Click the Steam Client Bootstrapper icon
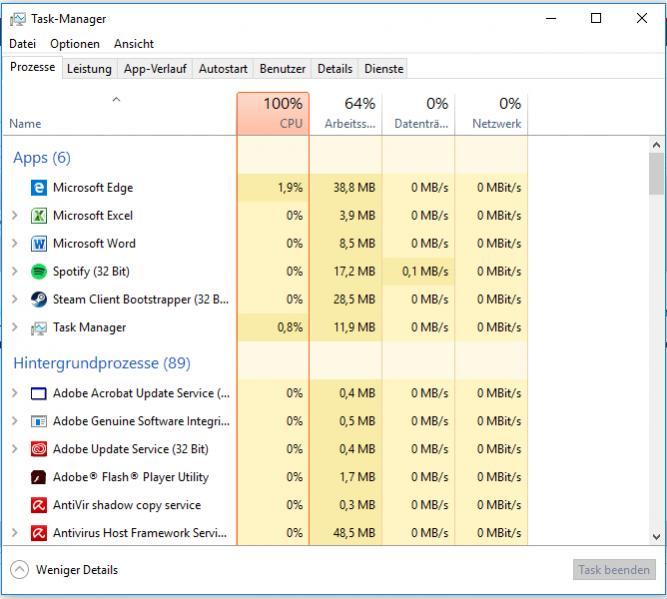The width and height of the screenshot is (667, 599). point(39,299)
